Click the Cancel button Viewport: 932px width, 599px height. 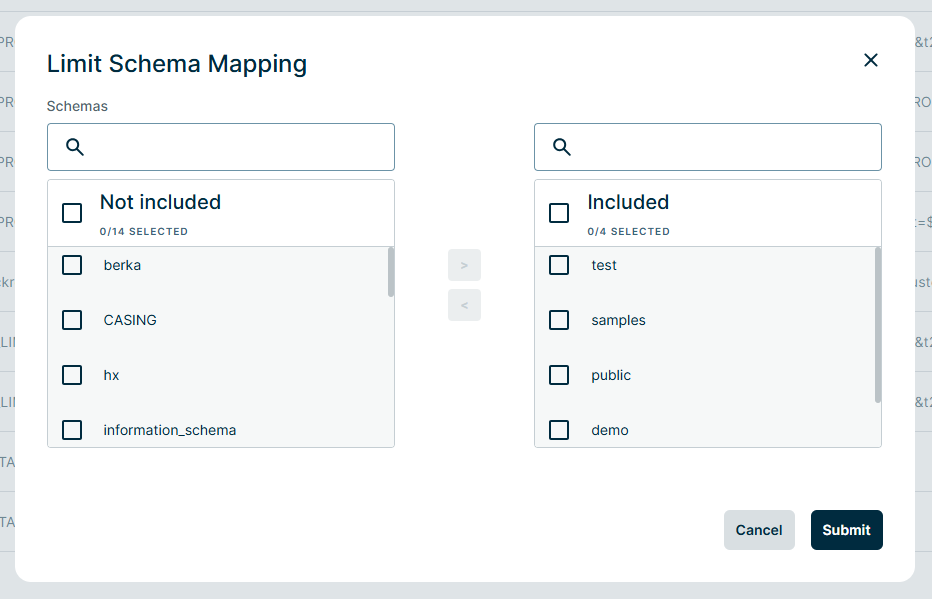coord(759,530)
